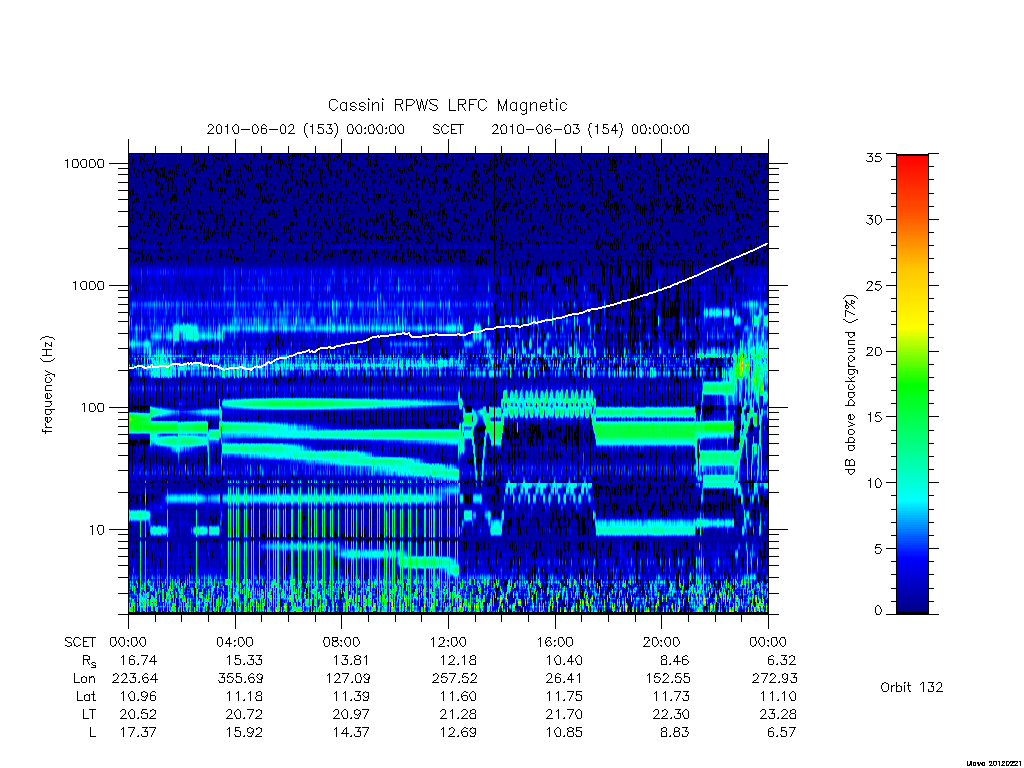Click the 16:00 SCET time label

[555, 642]
